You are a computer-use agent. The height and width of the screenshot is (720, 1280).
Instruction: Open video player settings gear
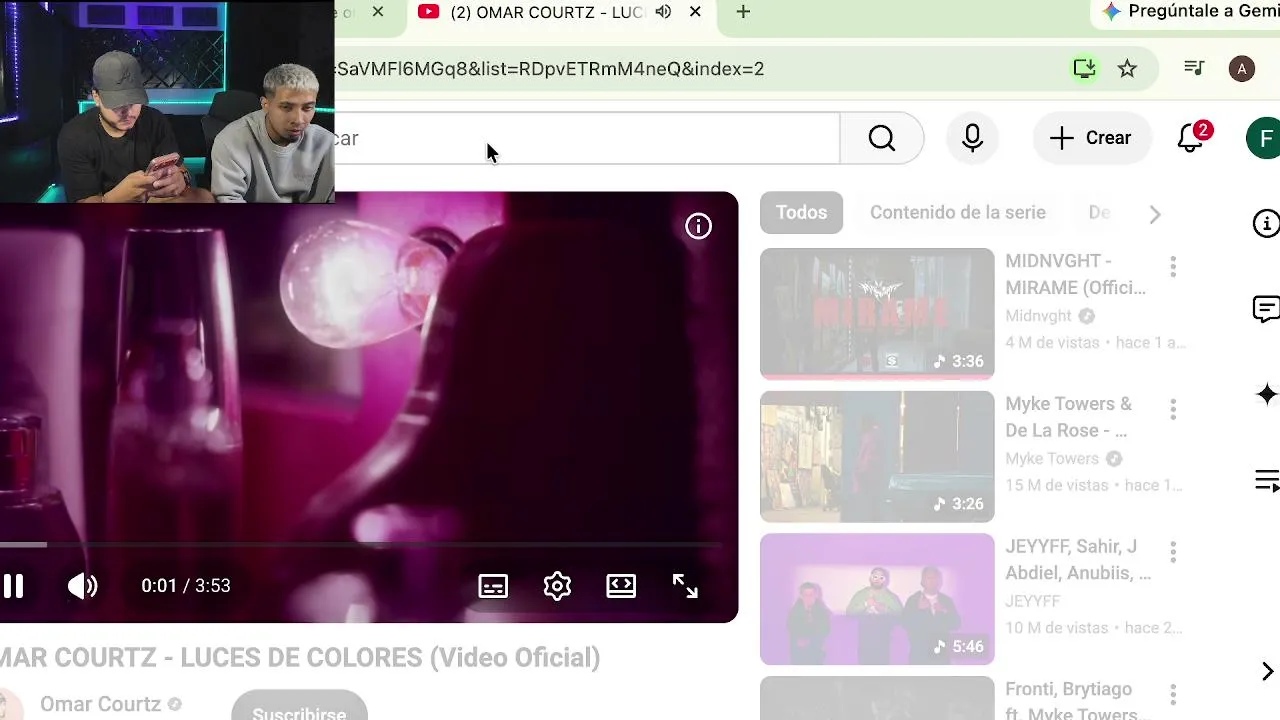(x=557, y=586)
